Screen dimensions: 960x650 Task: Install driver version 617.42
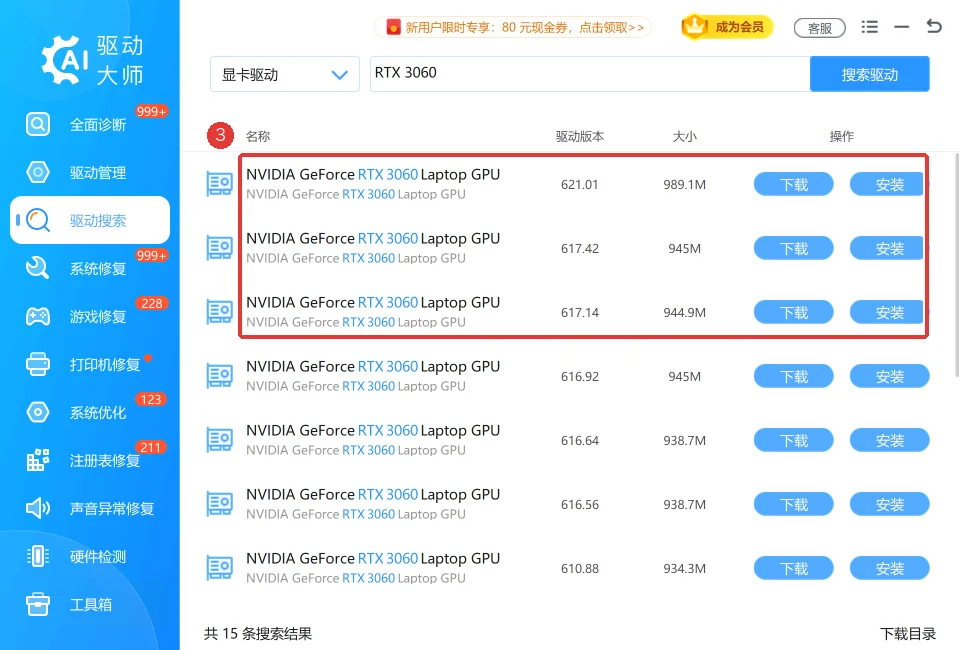(888, 248)
